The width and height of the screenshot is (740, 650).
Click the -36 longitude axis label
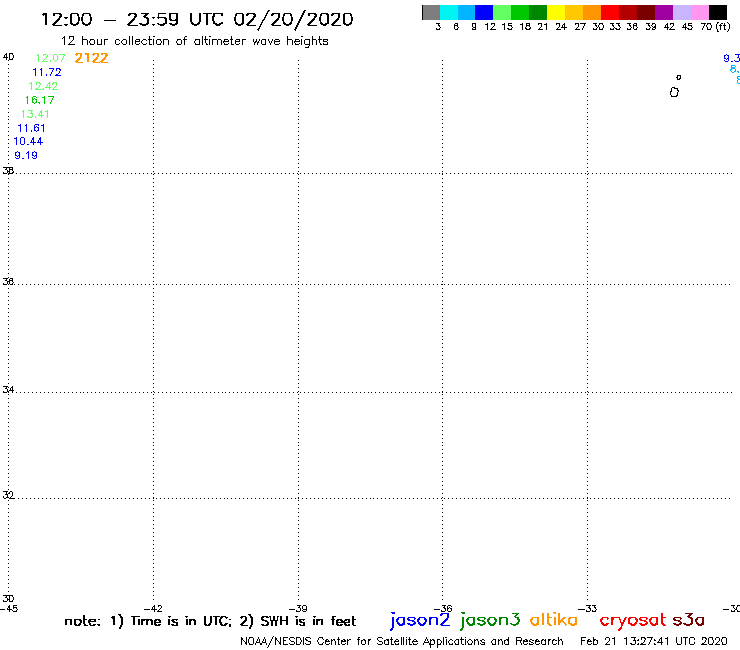443,609
